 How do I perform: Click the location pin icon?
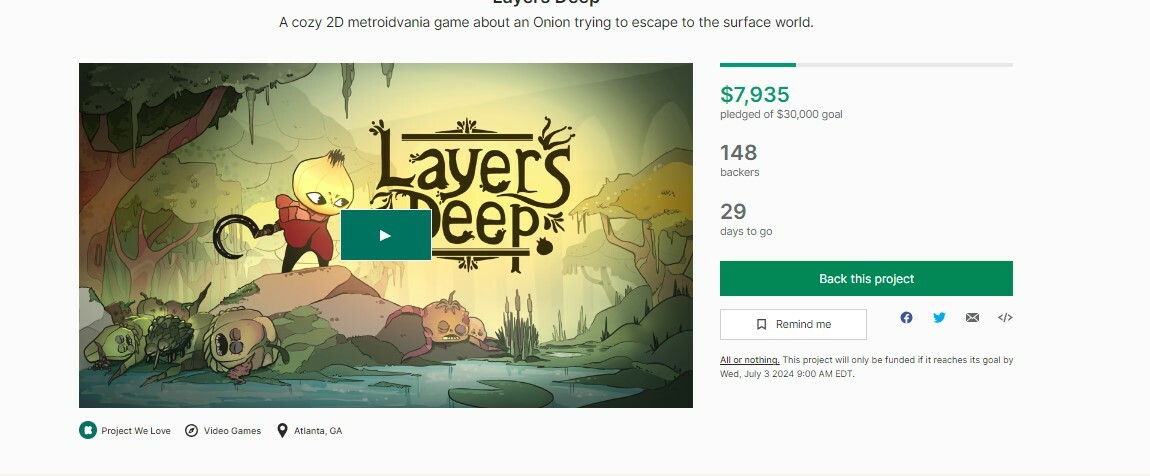(282, 431)
